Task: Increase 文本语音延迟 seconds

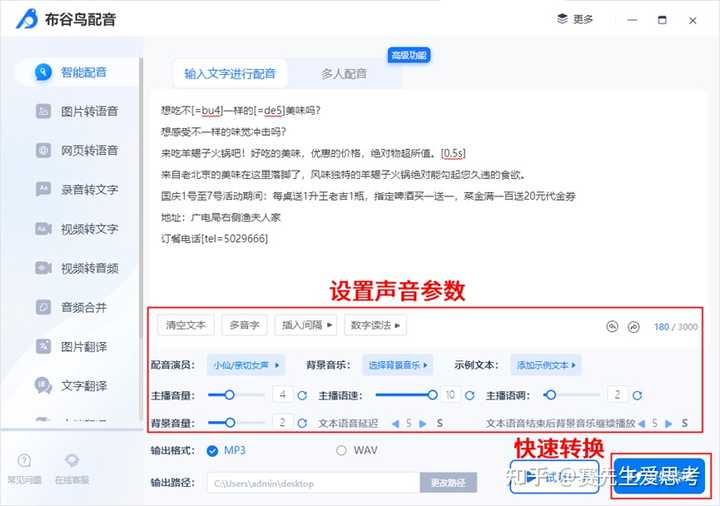Action: [x=423, y=423]
